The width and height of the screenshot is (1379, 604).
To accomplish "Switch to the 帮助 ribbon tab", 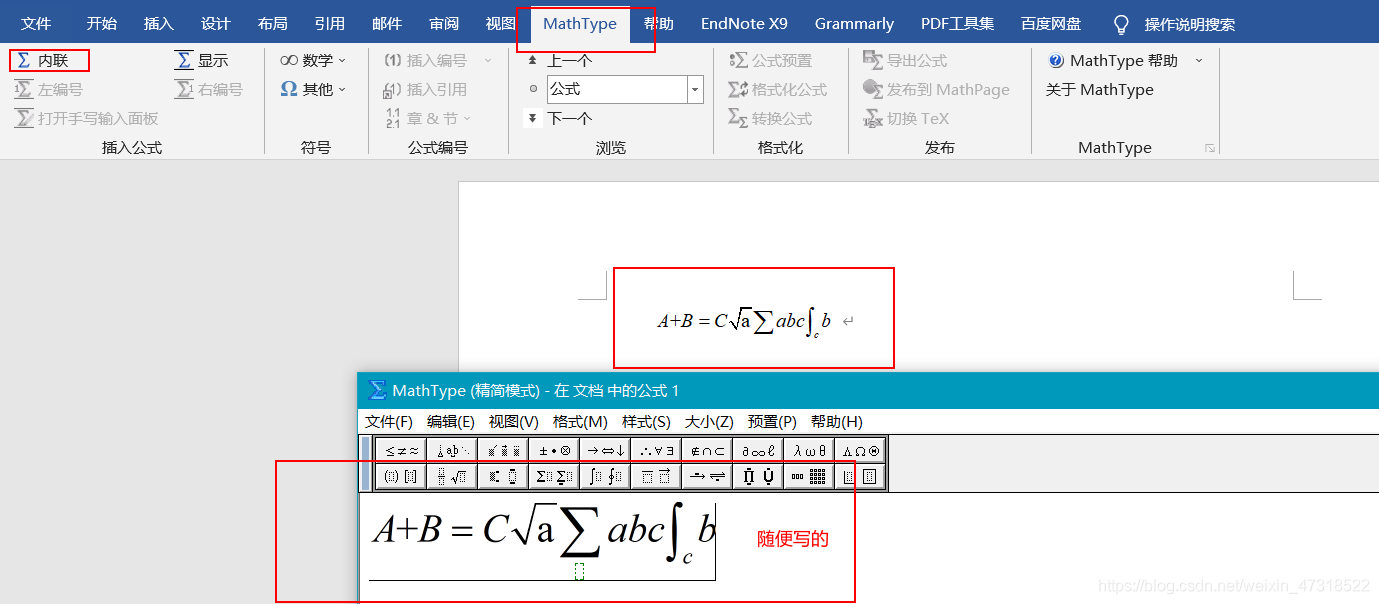I will pyautogui.click(x=658, y=24).
